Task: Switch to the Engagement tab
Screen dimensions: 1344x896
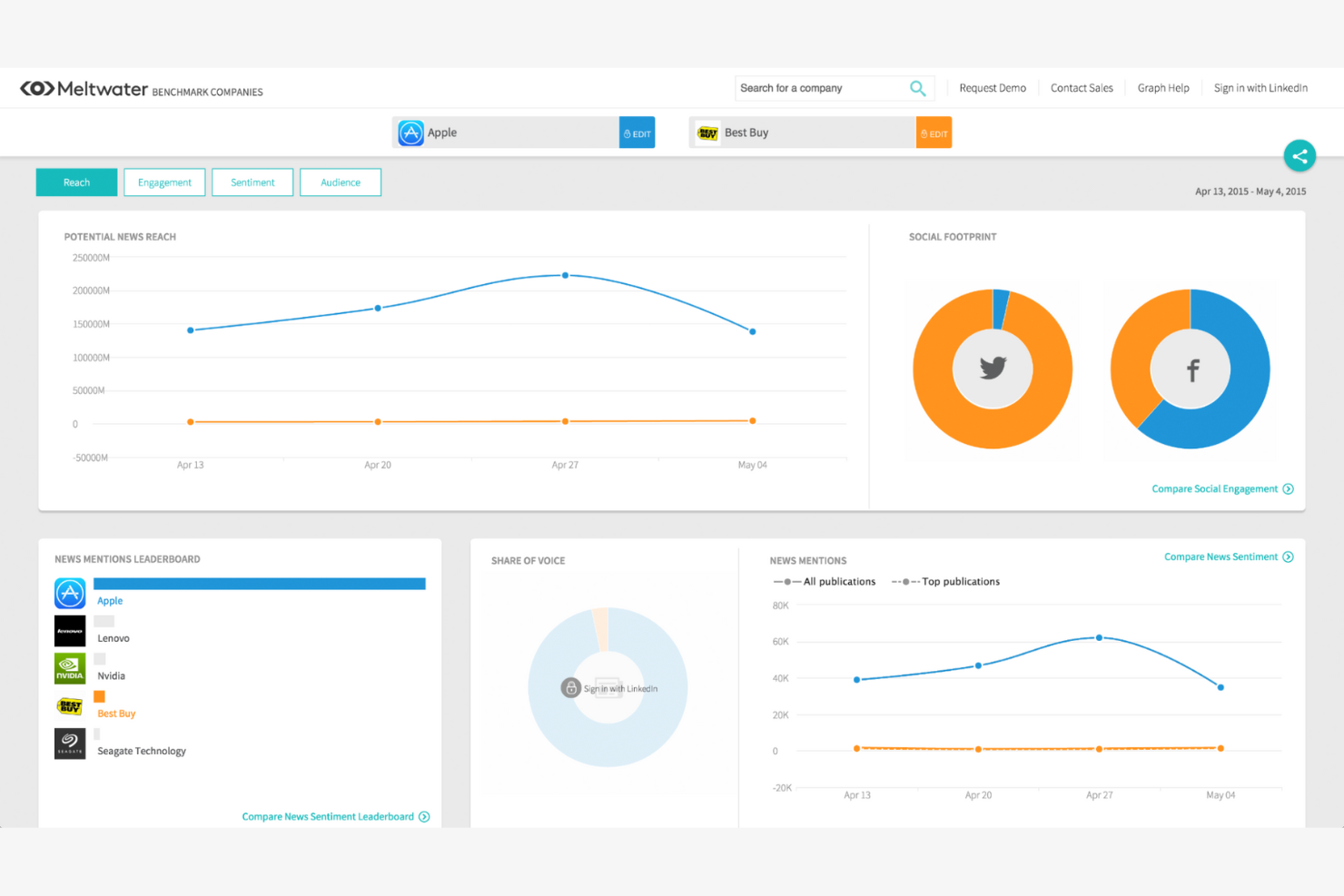Action: 164,182
